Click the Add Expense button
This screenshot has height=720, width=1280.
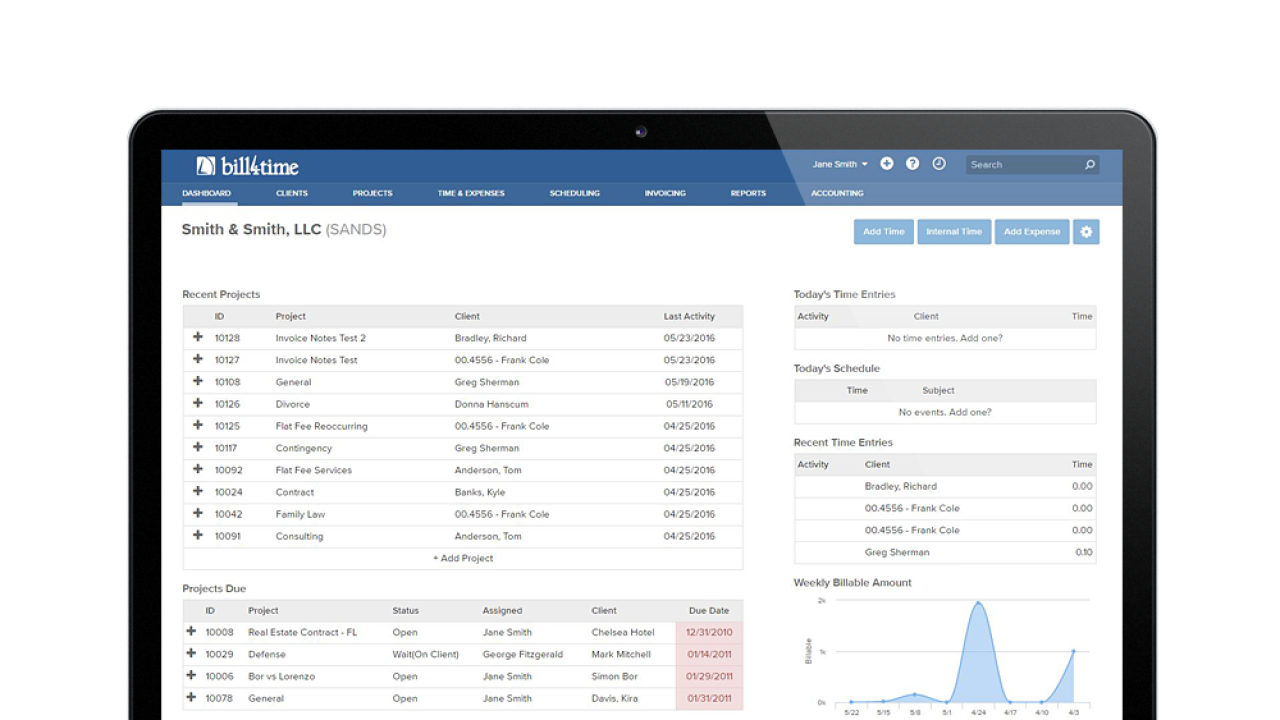tap(1031, 232)
